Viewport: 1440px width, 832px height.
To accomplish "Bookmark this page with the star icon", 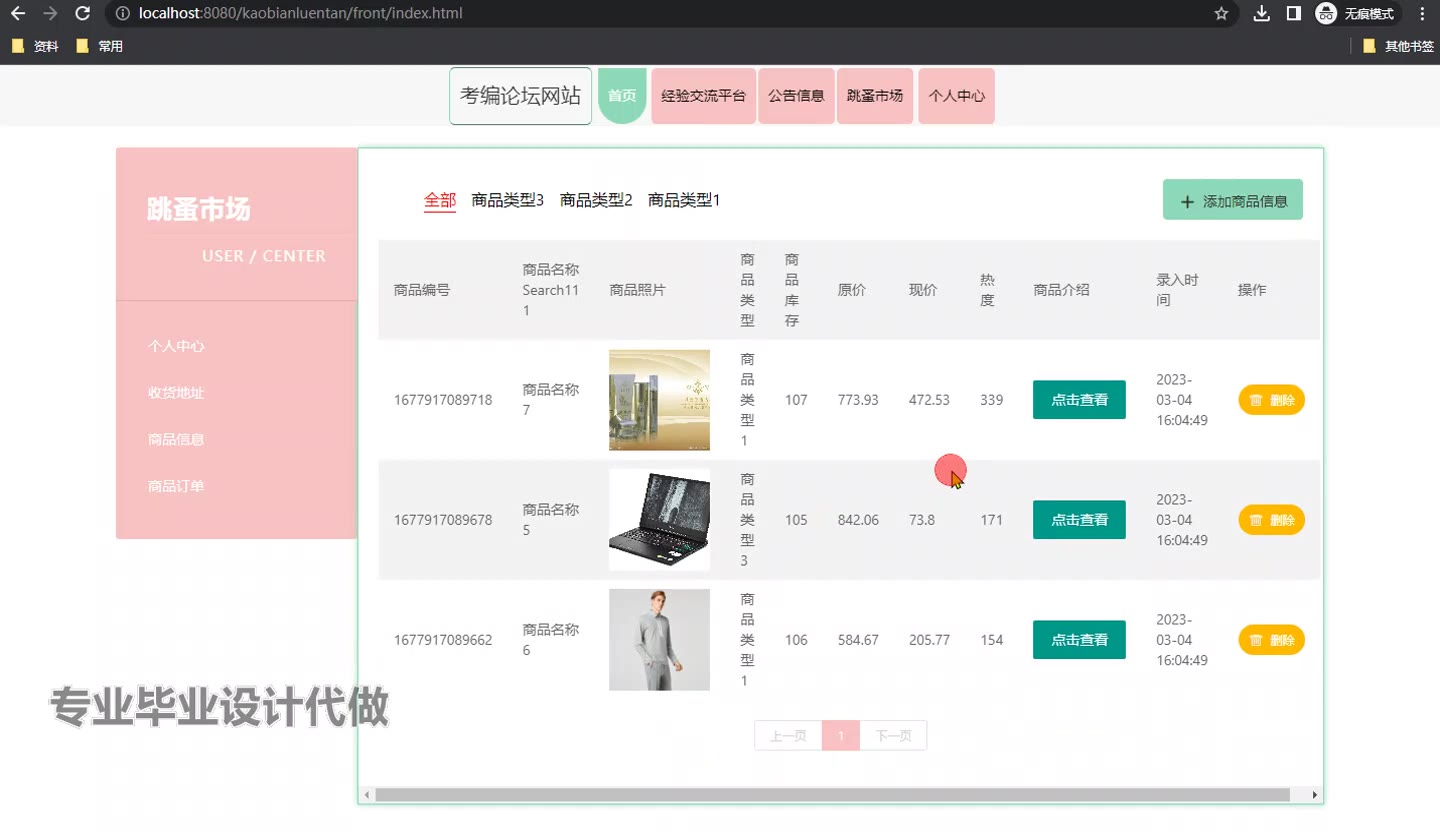I will 1221,14.
